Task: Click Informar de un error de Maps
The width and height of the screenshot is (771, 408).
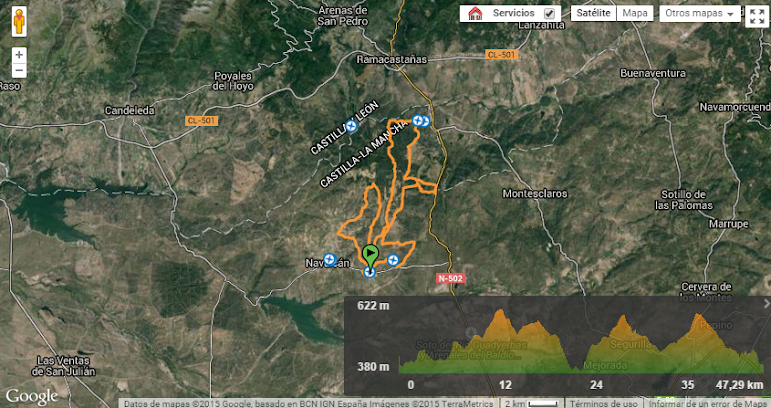Action: [x=708, y=404]
